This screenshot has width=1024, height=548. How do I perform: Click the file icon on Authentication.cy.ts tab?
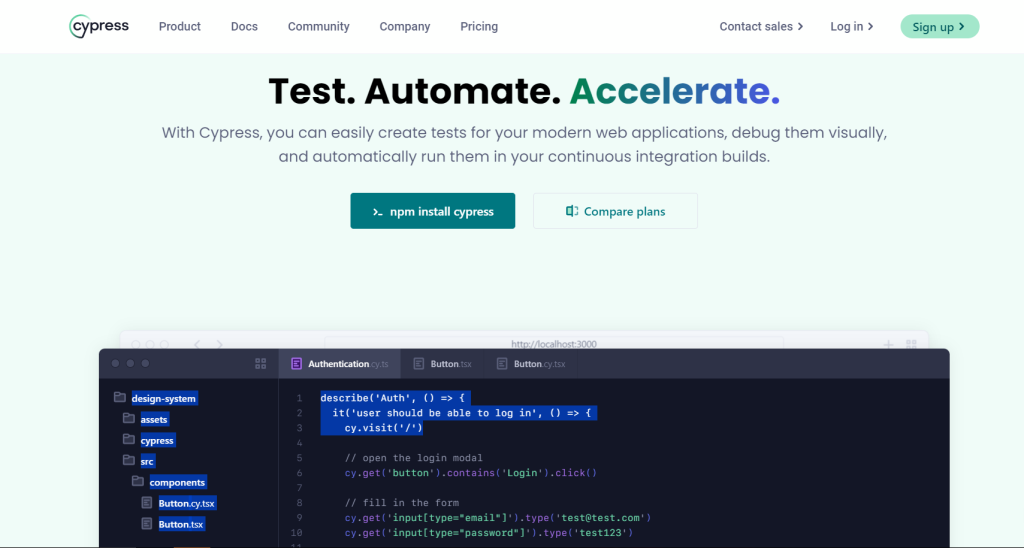[x=296, y=364]
